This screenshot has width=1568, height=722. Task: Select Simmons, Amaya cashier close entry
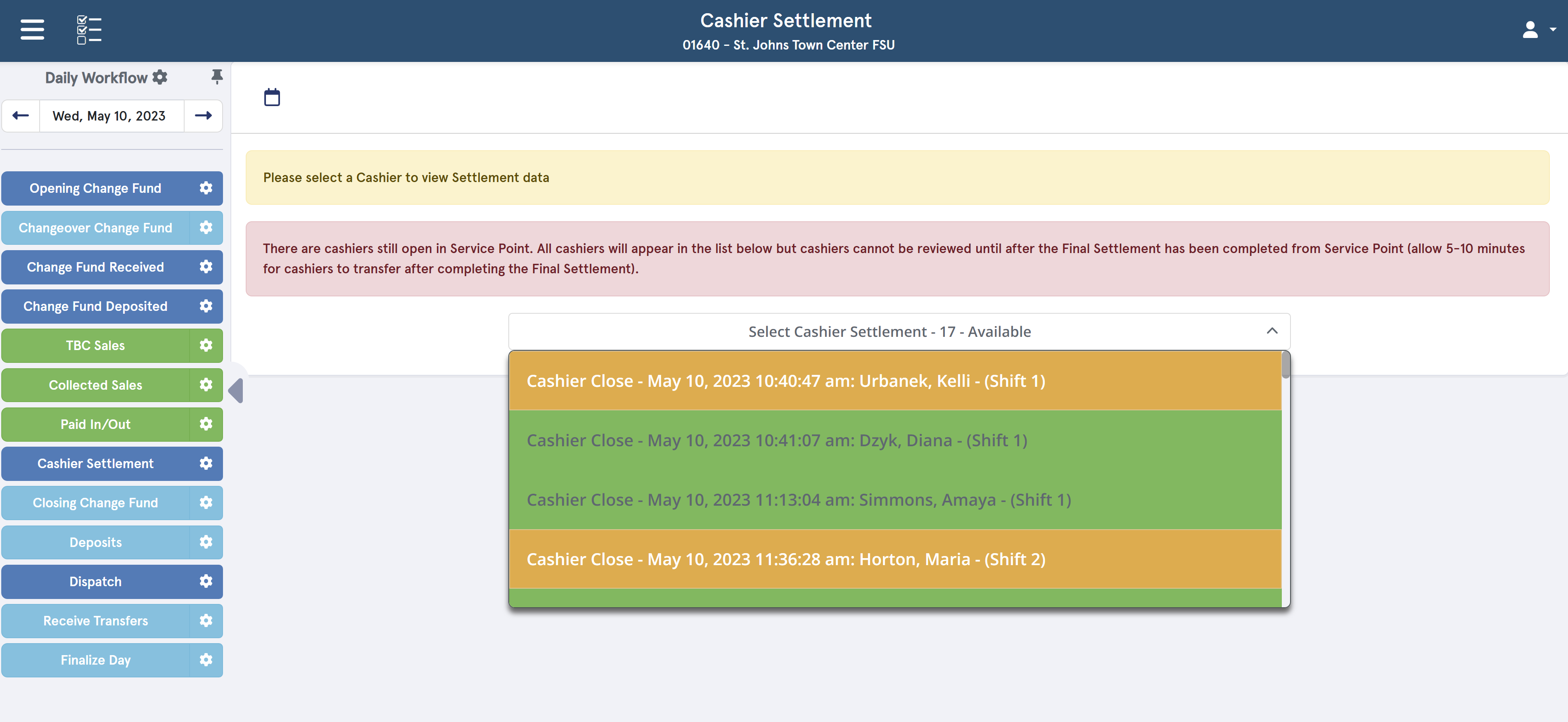[895, 500]
